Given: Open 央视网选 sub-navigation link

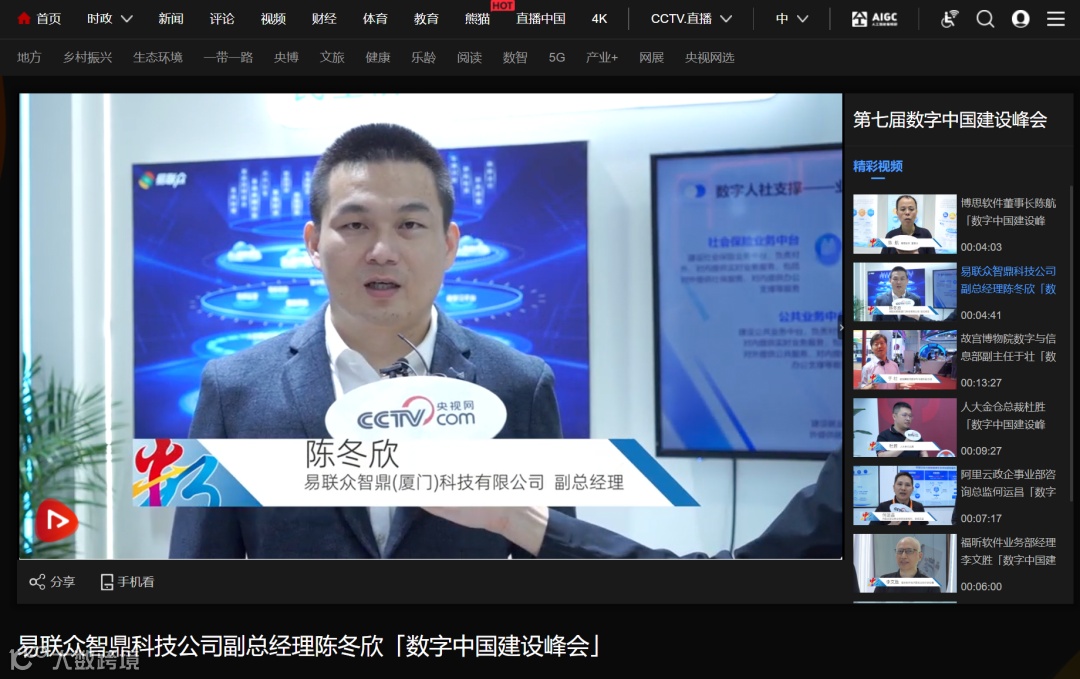Looking at the screenshot, I should [x=709, y=57].
